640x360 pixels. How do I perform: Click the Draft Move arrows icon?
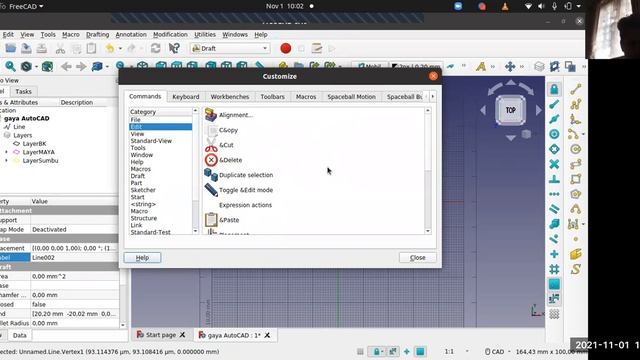click(x=510, y=66)
